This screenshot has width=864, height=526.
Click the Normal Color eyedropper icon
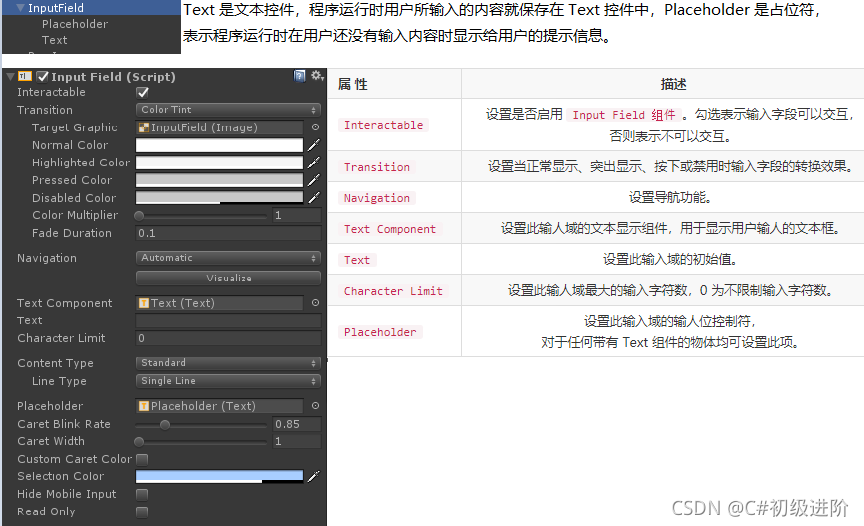313,145
